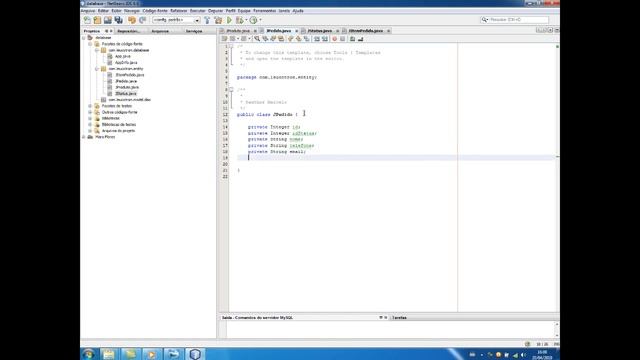Run the project with green play icon
The height and width of the screenshot is (360, 640).
pos(229,20)
